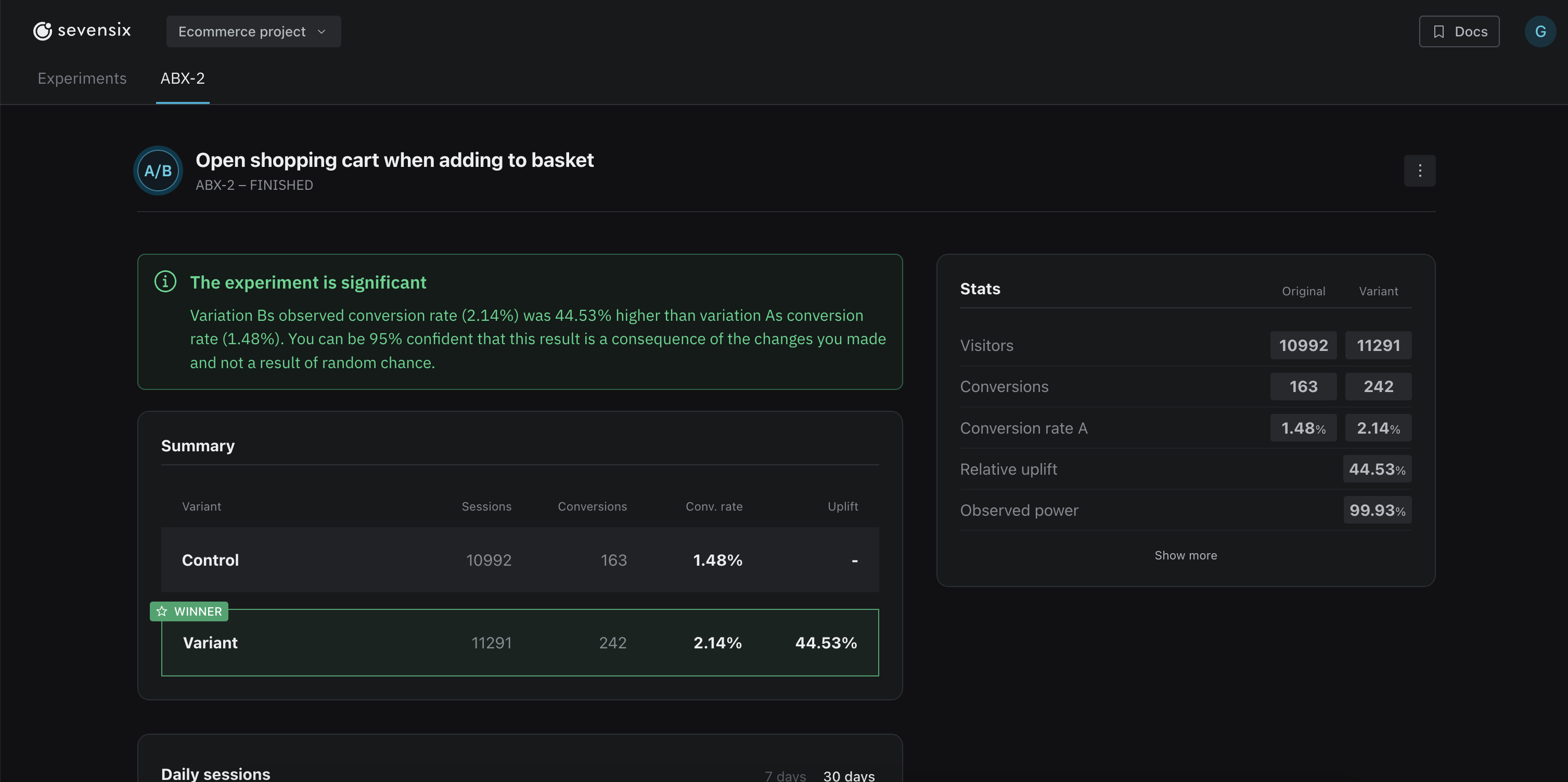Viewport: 1568px width, 782px height.
Task: Click the Daily sessions heading
Action: point(215,774)
